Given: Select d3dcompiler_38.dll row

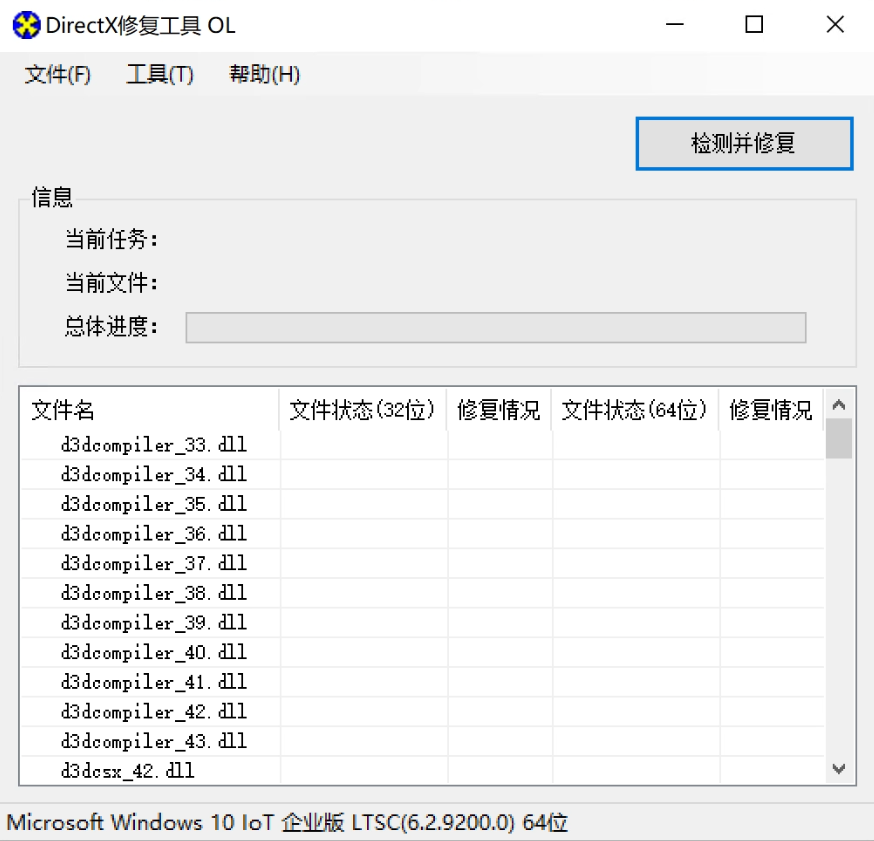Looking at the screenshot, I should (423, 593).
